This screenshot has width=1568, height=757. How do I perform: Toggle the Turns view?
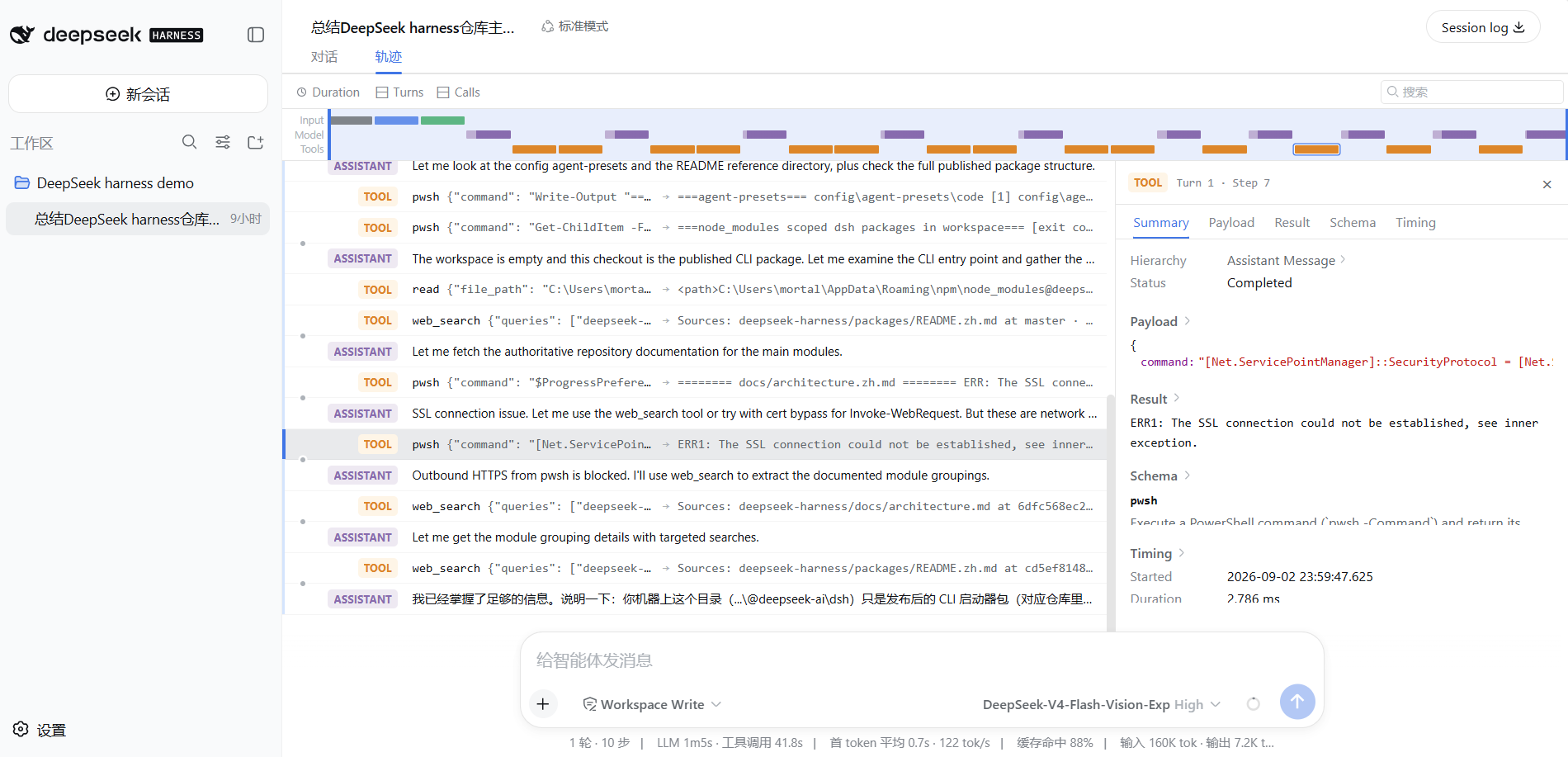(400, 92)
